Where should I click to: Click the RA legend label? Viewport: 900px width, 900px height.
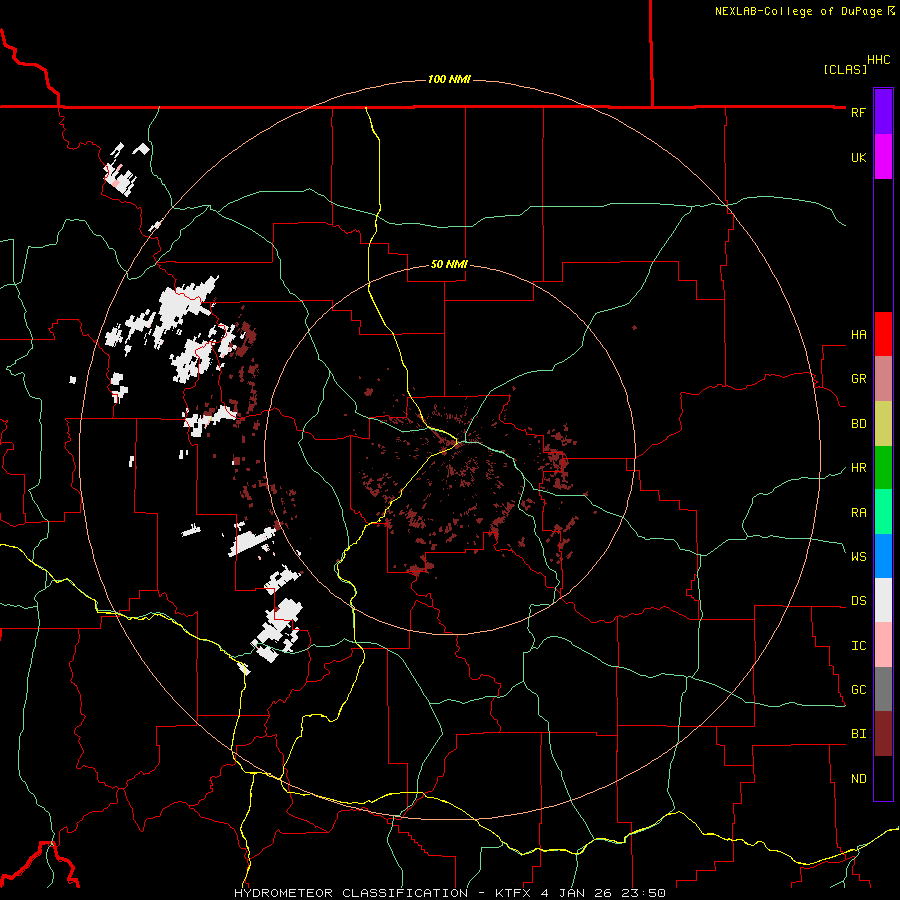point(858,513)
